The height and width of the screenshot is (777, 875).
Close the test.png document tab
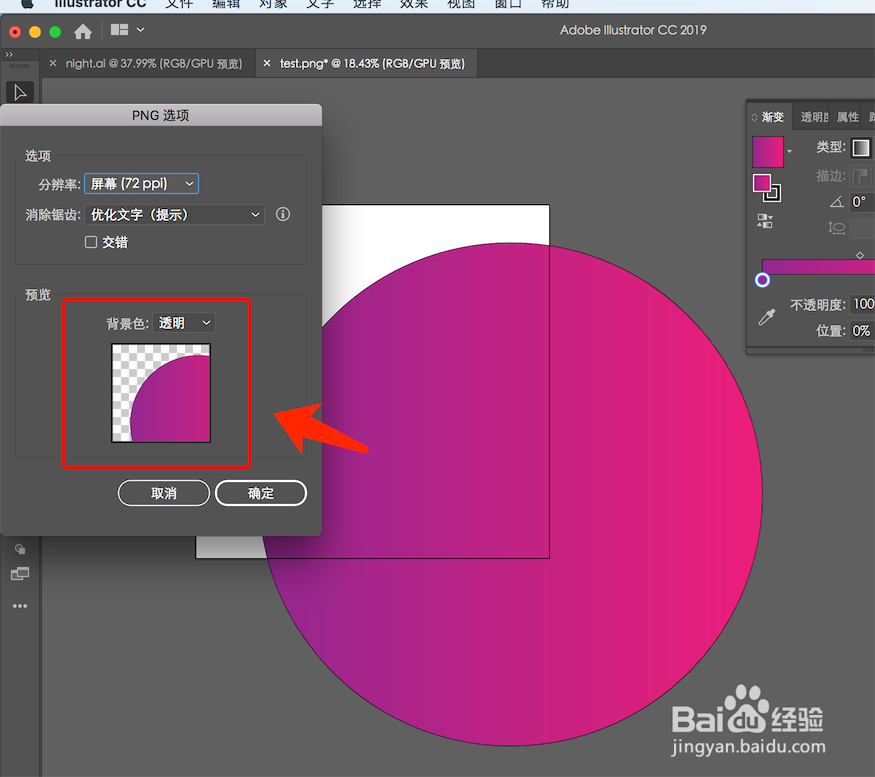(267, 64)
